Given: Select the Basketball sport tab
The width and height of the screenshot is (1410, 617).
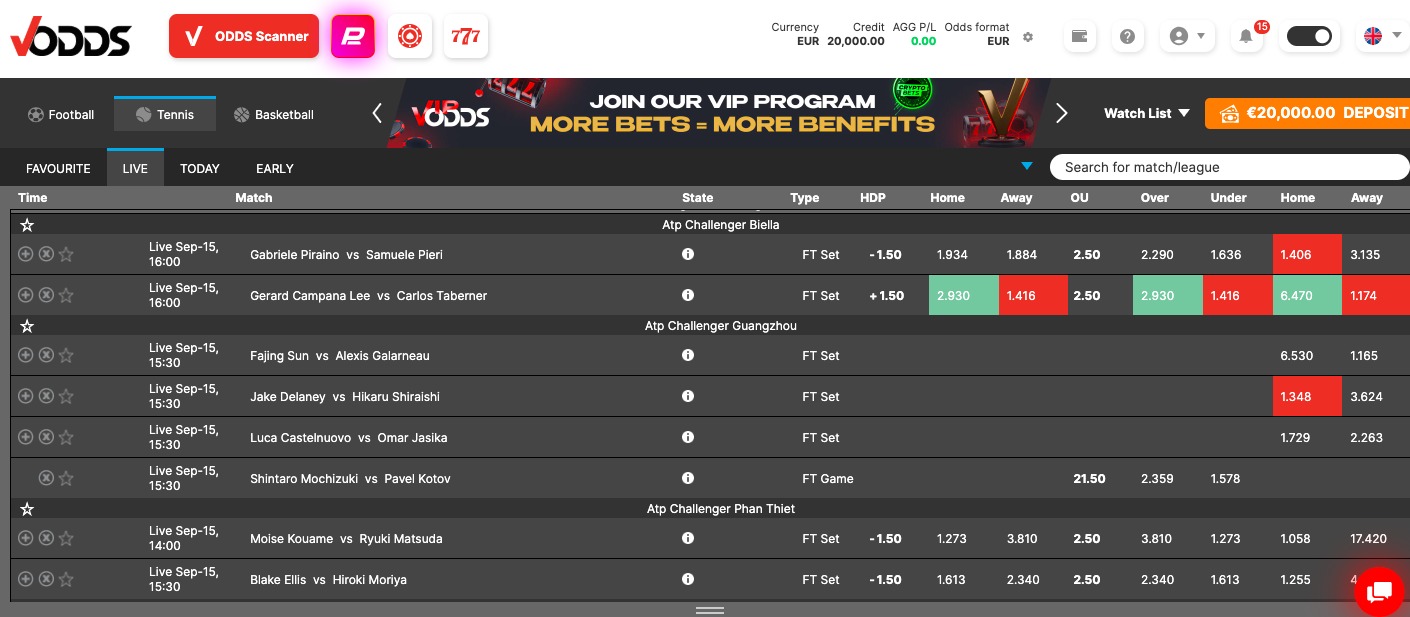Looking at the screenshot, I should [x=274, y=115].
